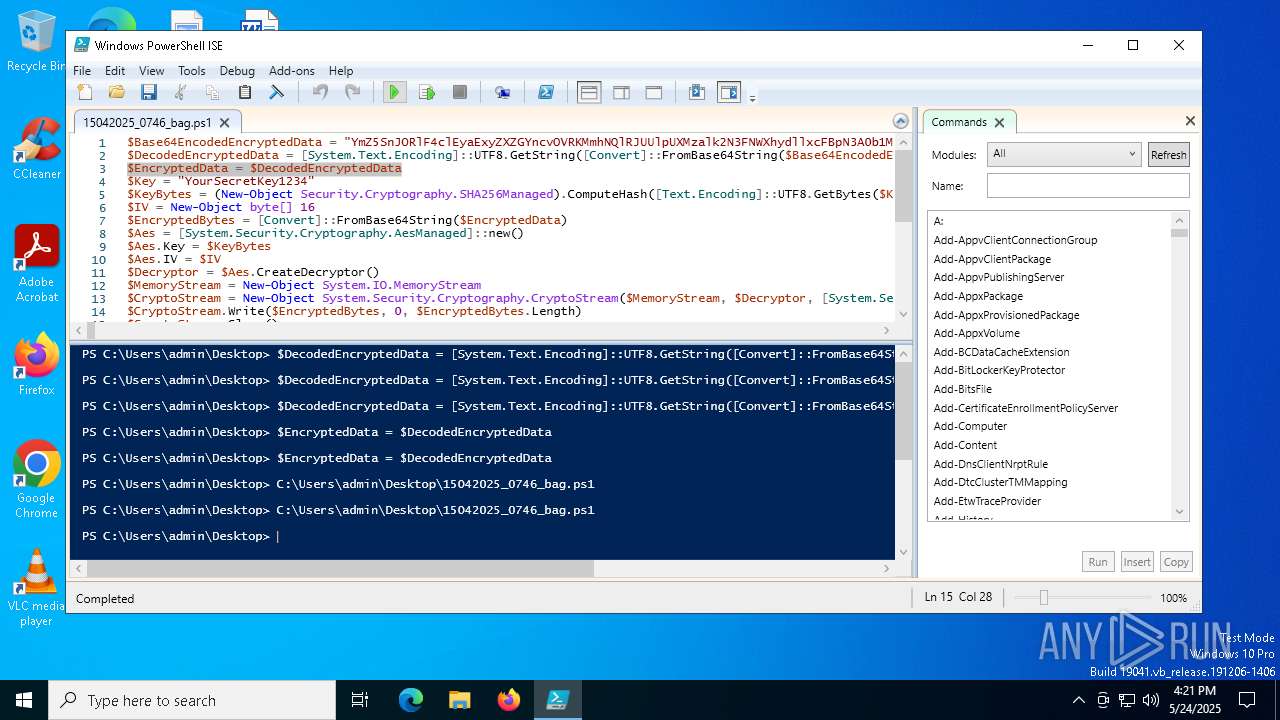The width and height of the screenshot is (1280, 720).
Task: Open the Add-ons menu
Action: (292, 71)
